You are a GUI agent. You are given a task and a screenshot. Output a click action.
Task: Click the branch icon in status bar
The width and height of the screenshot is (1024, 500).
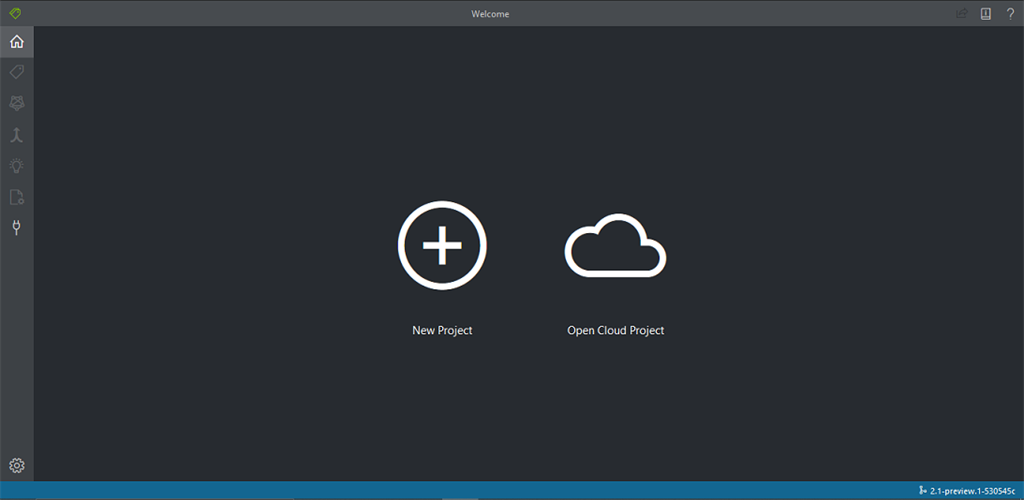pos(923,490)
